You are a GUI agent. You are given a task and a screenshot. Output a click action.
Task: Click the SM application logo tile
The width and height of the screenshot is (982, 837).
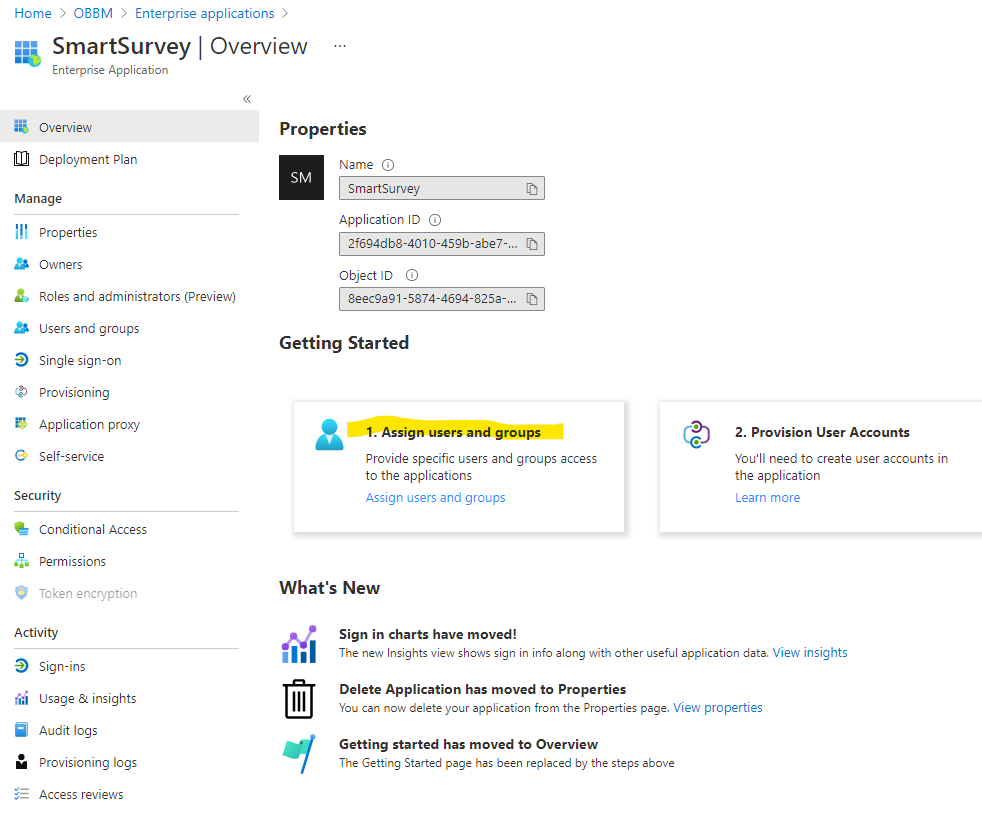[x=301, y=177]
